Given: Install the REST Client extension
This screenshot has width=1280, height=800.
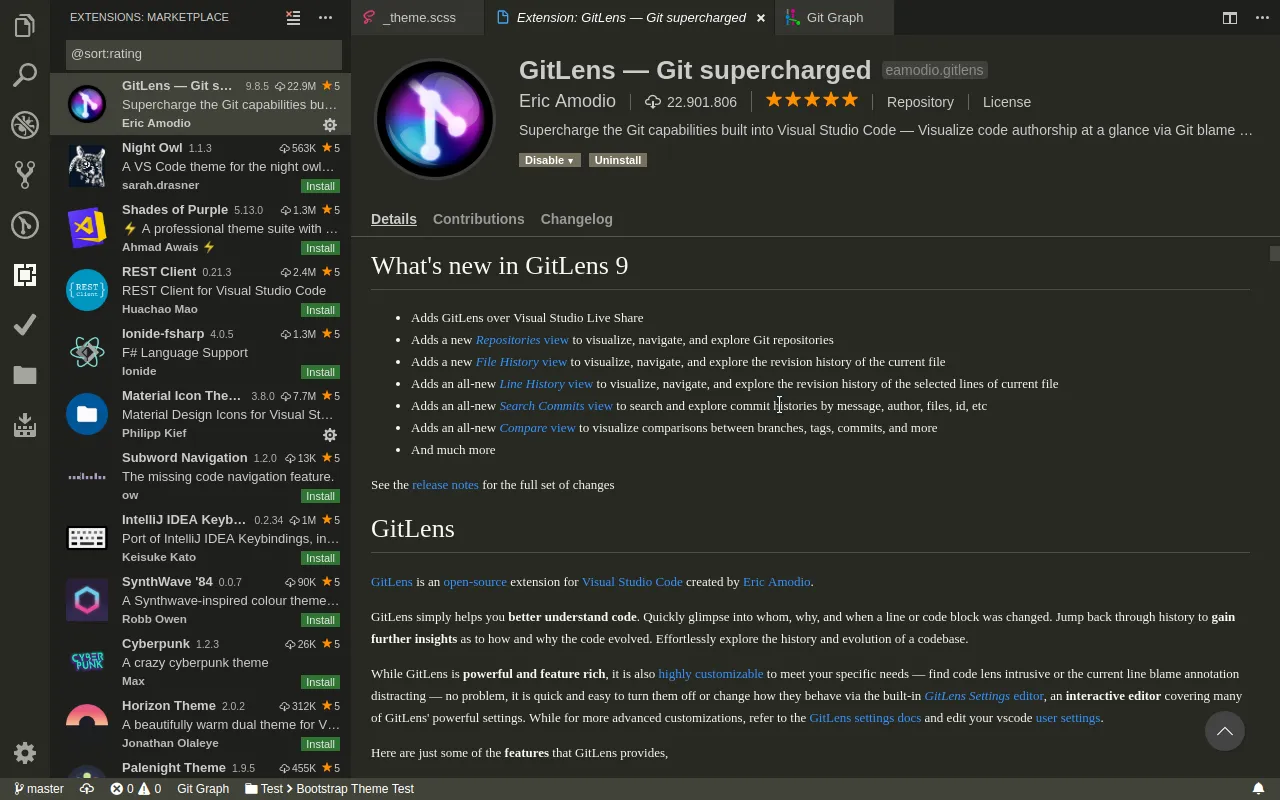Looking at the screenshot, I should [321, 310].
